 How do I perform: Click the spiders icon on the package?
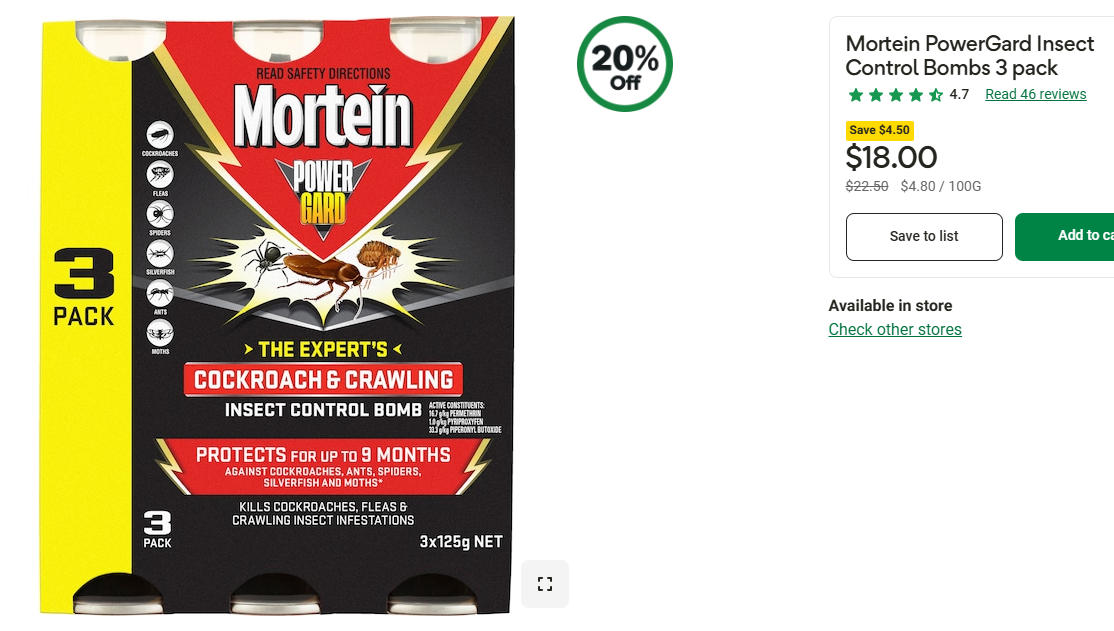click(160, 214)
